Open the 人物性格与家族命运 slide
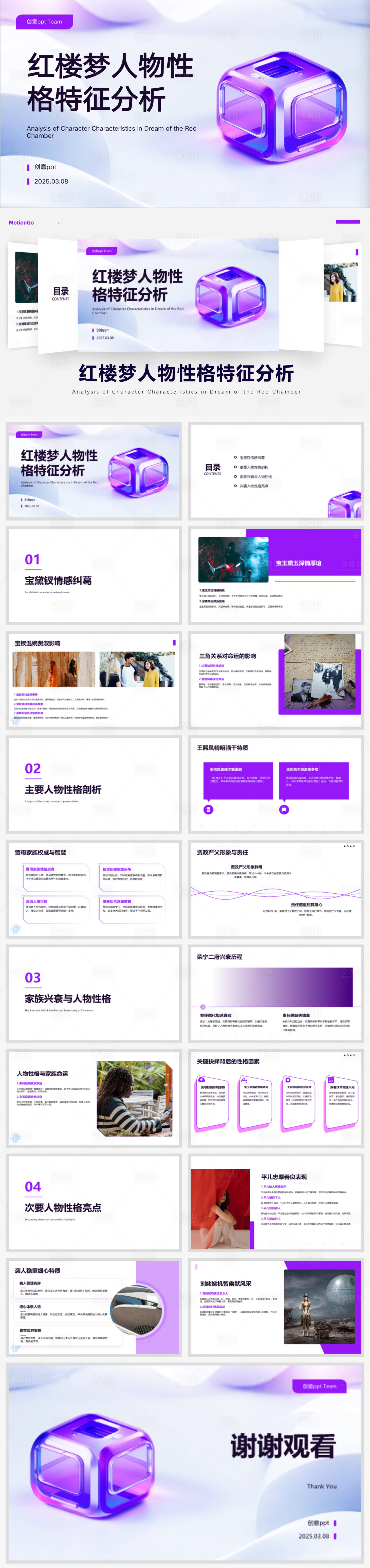Screen dimensions: 370x1568 tap(94, 1099)
